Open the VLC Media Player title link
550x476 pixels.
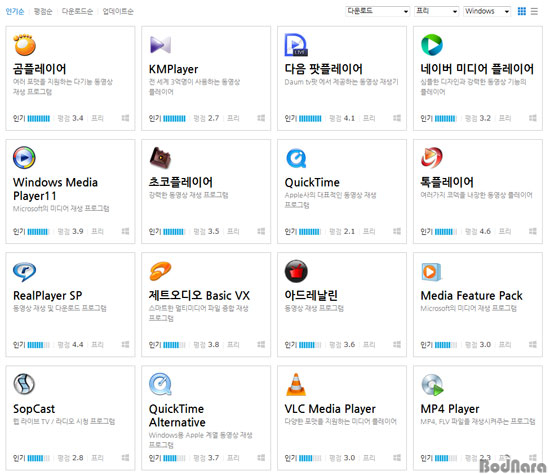point(330,409)
